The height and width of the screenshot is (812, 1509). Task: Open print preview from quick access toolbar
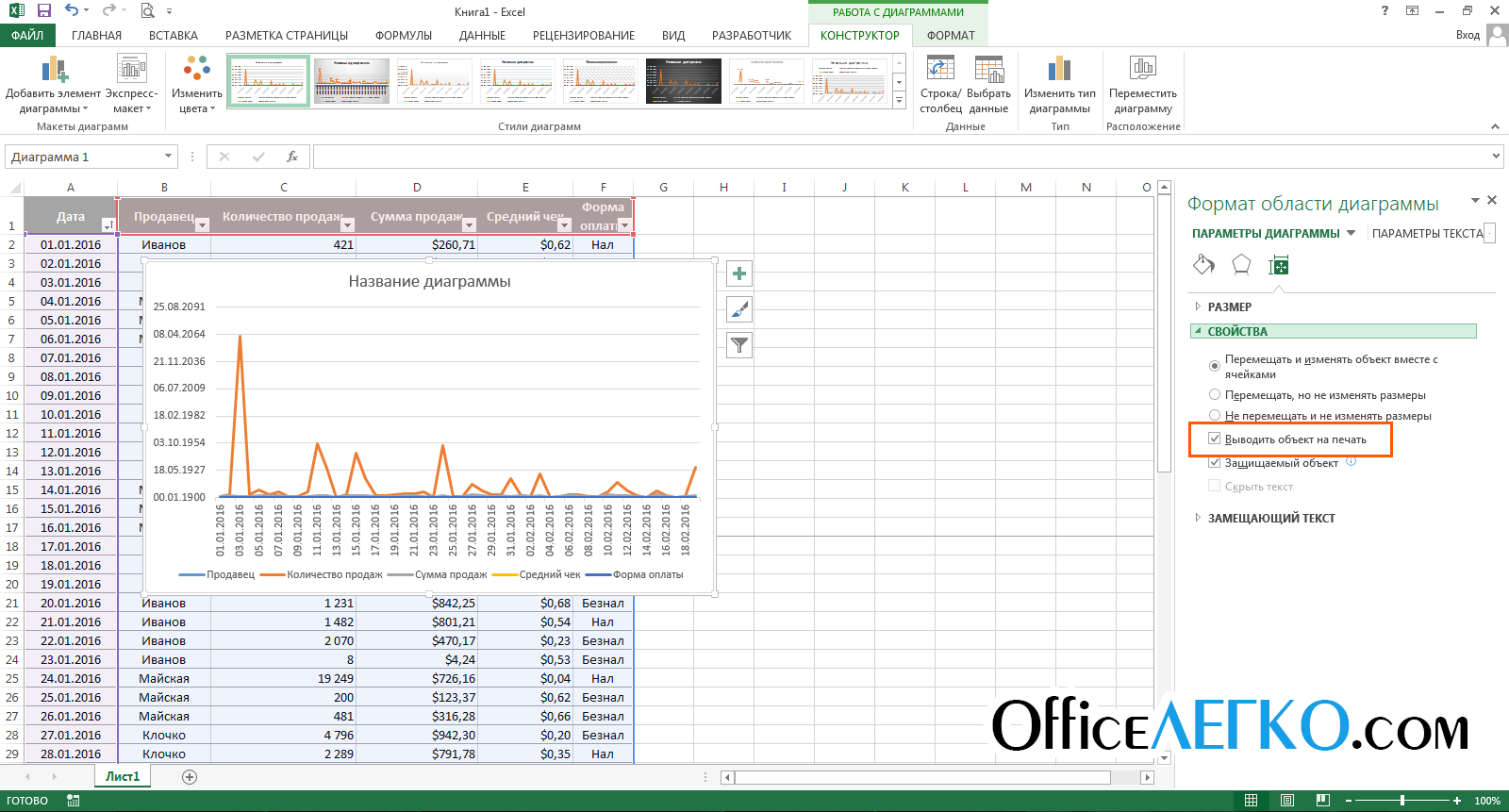147,11
